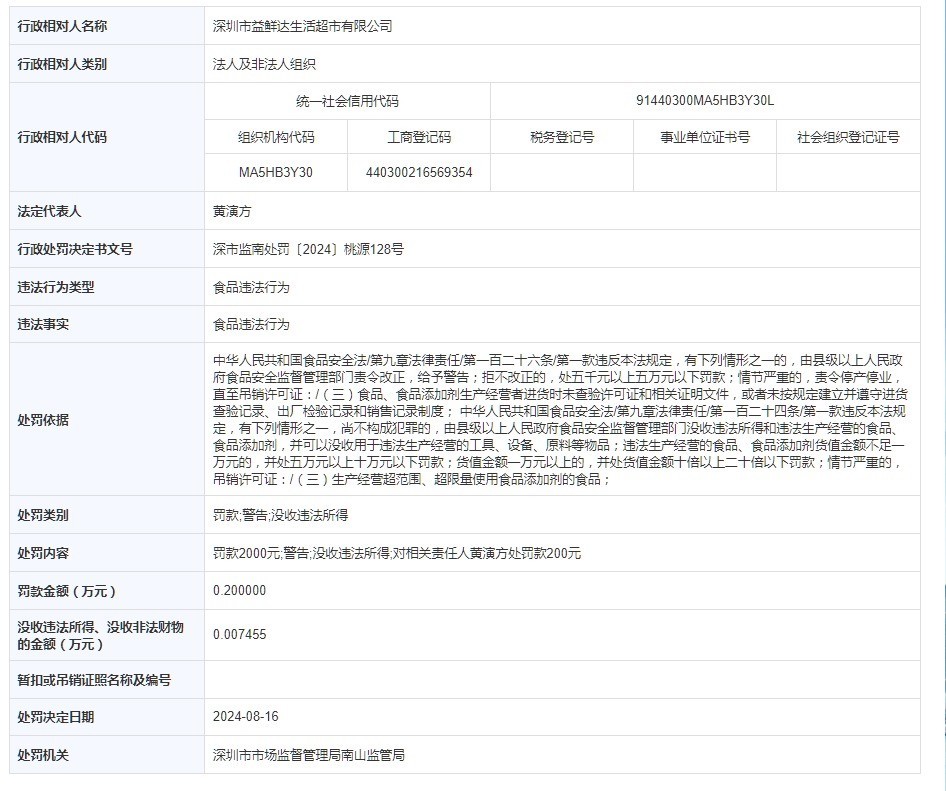Click the 组织机构代码 column header

click(276, 137)
